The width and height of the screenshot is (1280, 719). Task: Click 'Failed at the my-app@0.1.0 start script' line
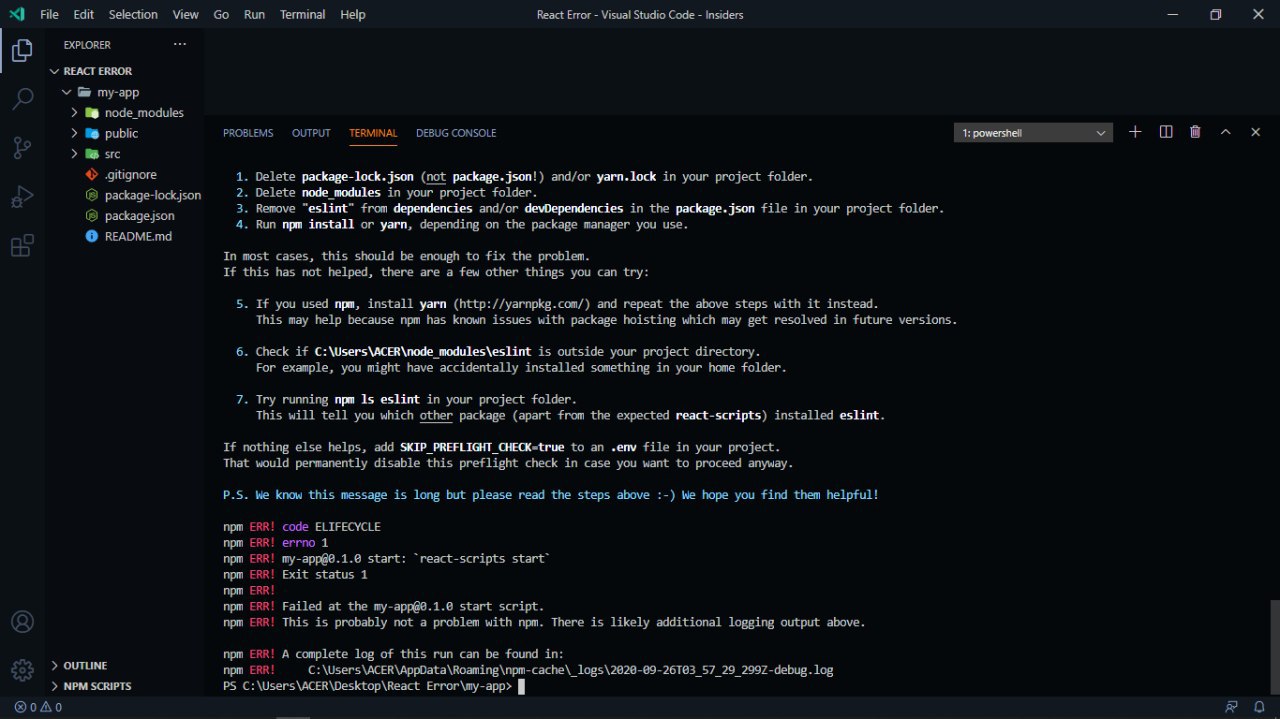[x=384, y=607]
